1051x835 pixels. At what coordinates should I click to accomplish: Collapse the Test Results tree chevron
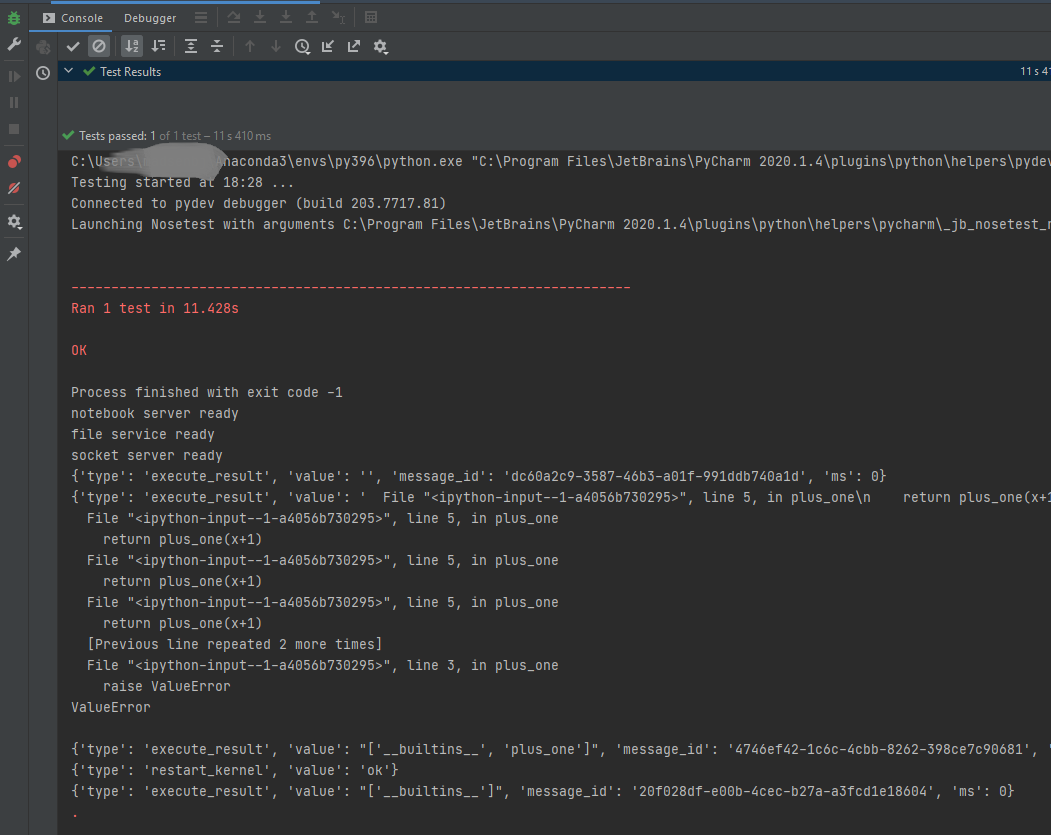(x=68, y=70)
